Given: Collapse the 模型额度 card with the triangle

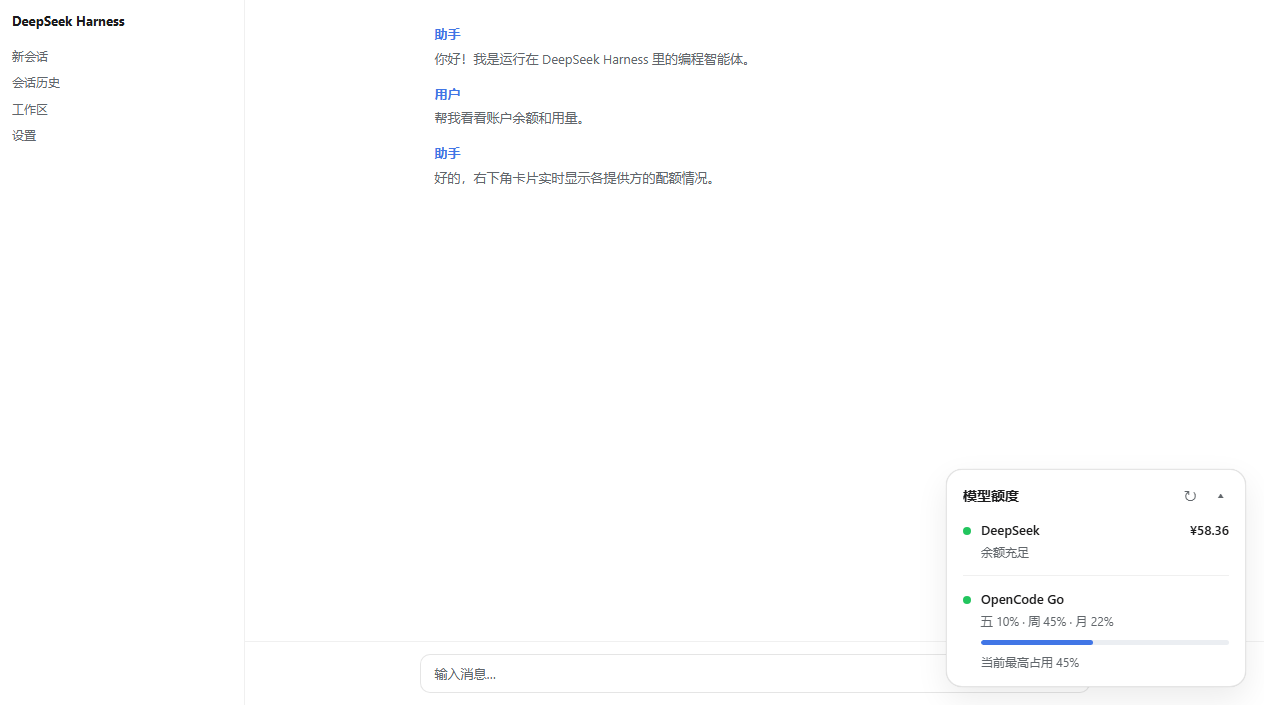Looking at the screenshot, I should click(1220, 496).
